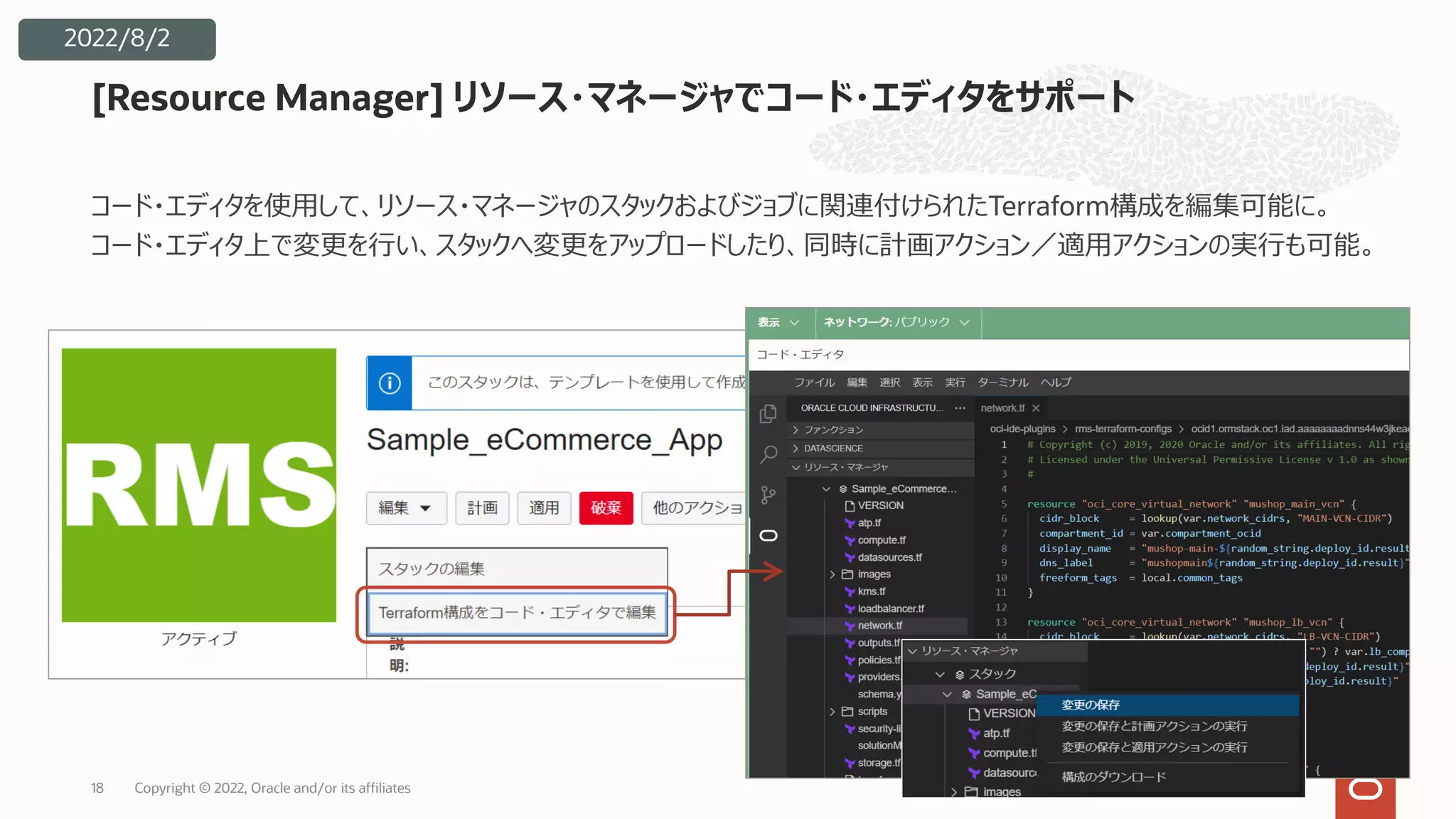
Task: Choose 構成のダウンロード from context menu
Action: 1167,777
